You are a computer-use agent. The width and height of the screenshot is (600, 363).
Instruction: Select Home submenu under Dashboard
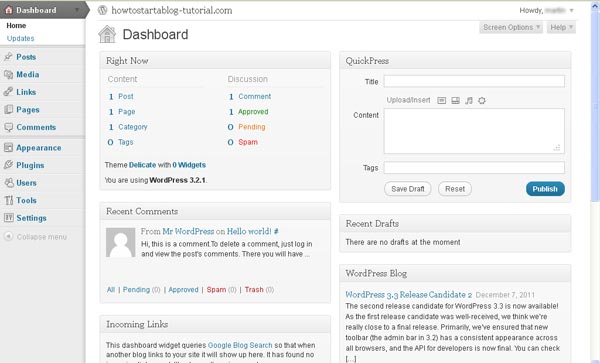pos(16,25)
